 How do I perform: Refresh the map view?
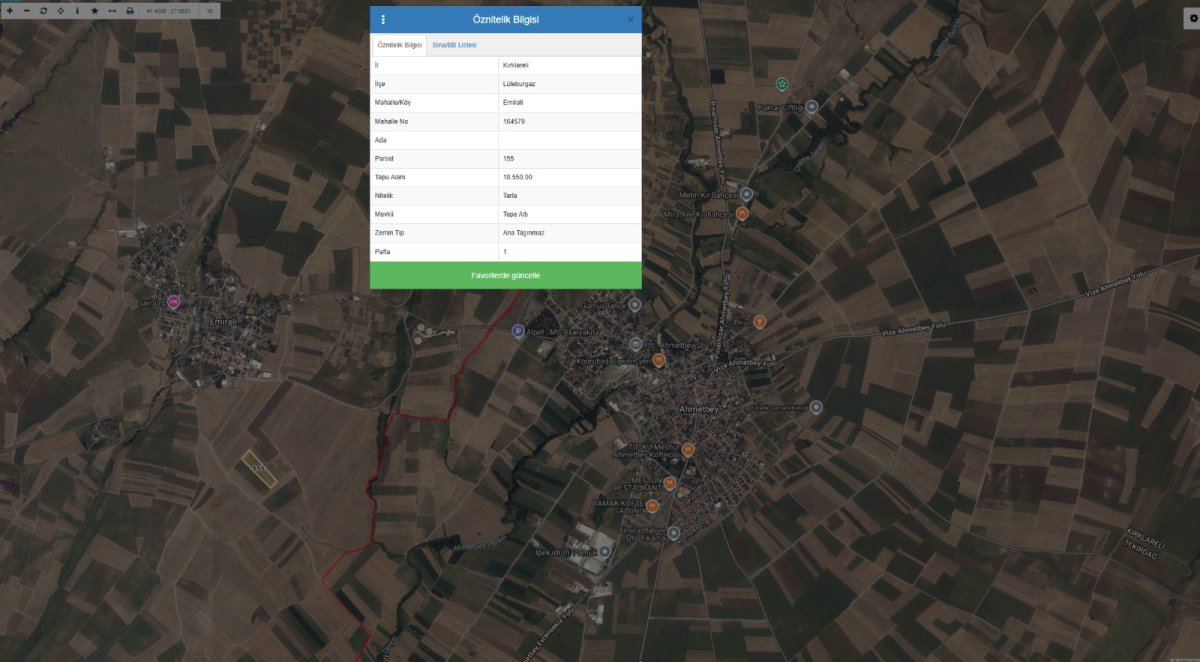pos(43,10)
